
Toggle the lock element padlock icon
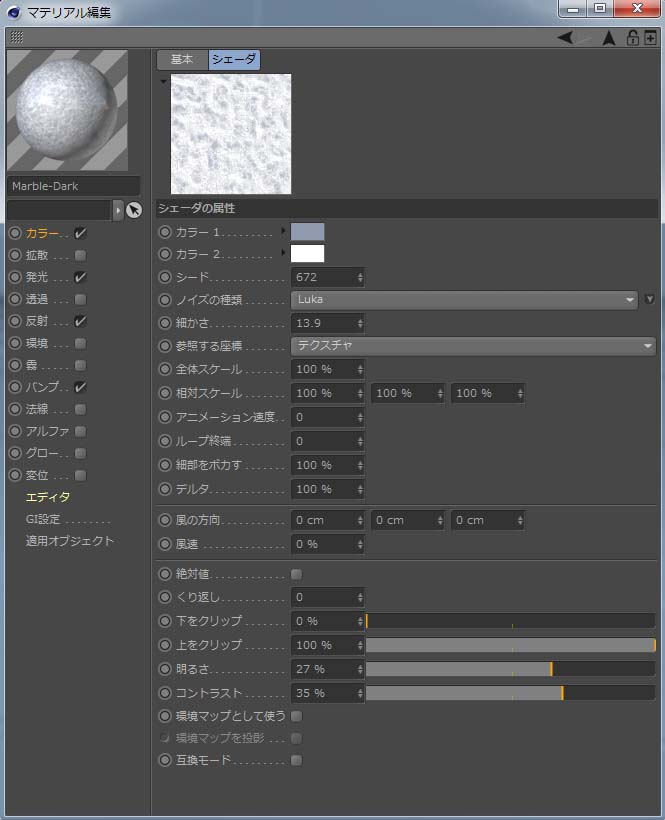[632, 38]
